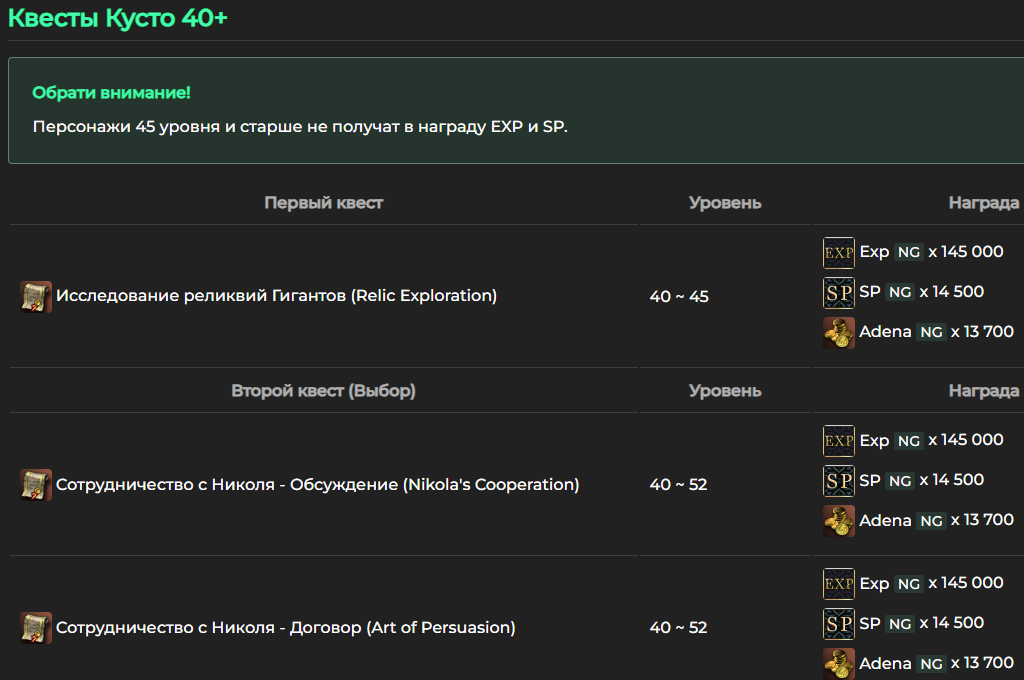Click the 'Квесты Кусто 40+' heading
1024x680 pixels.
coord(118,18)
